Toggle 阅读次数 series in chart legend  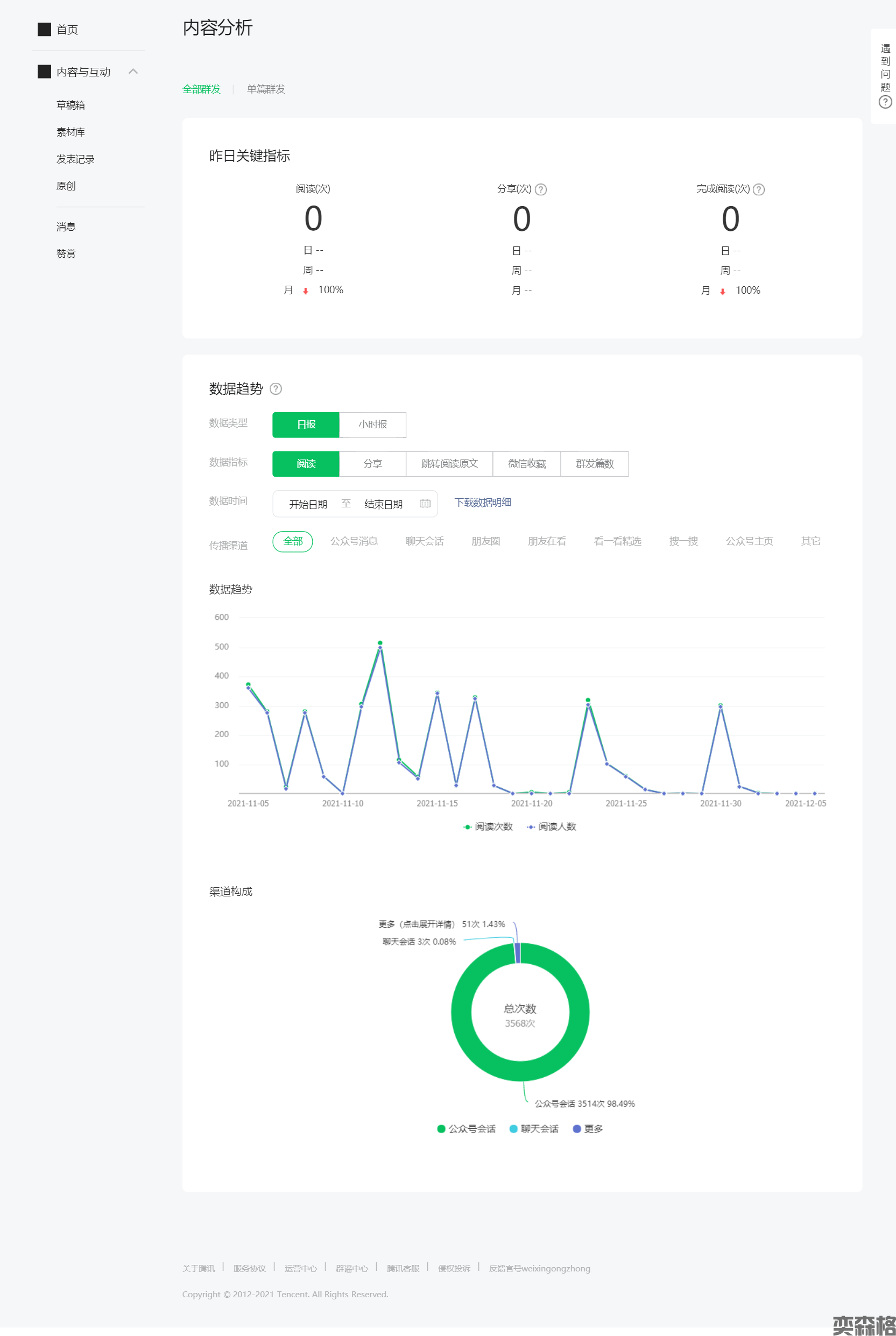click(488, 826)
